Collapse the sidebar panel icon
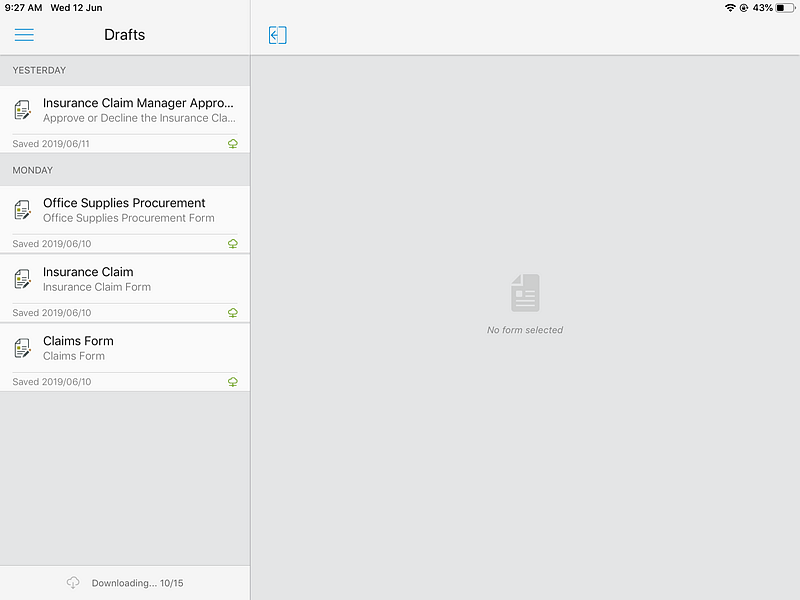800x600 pixels. pos(278,35)
